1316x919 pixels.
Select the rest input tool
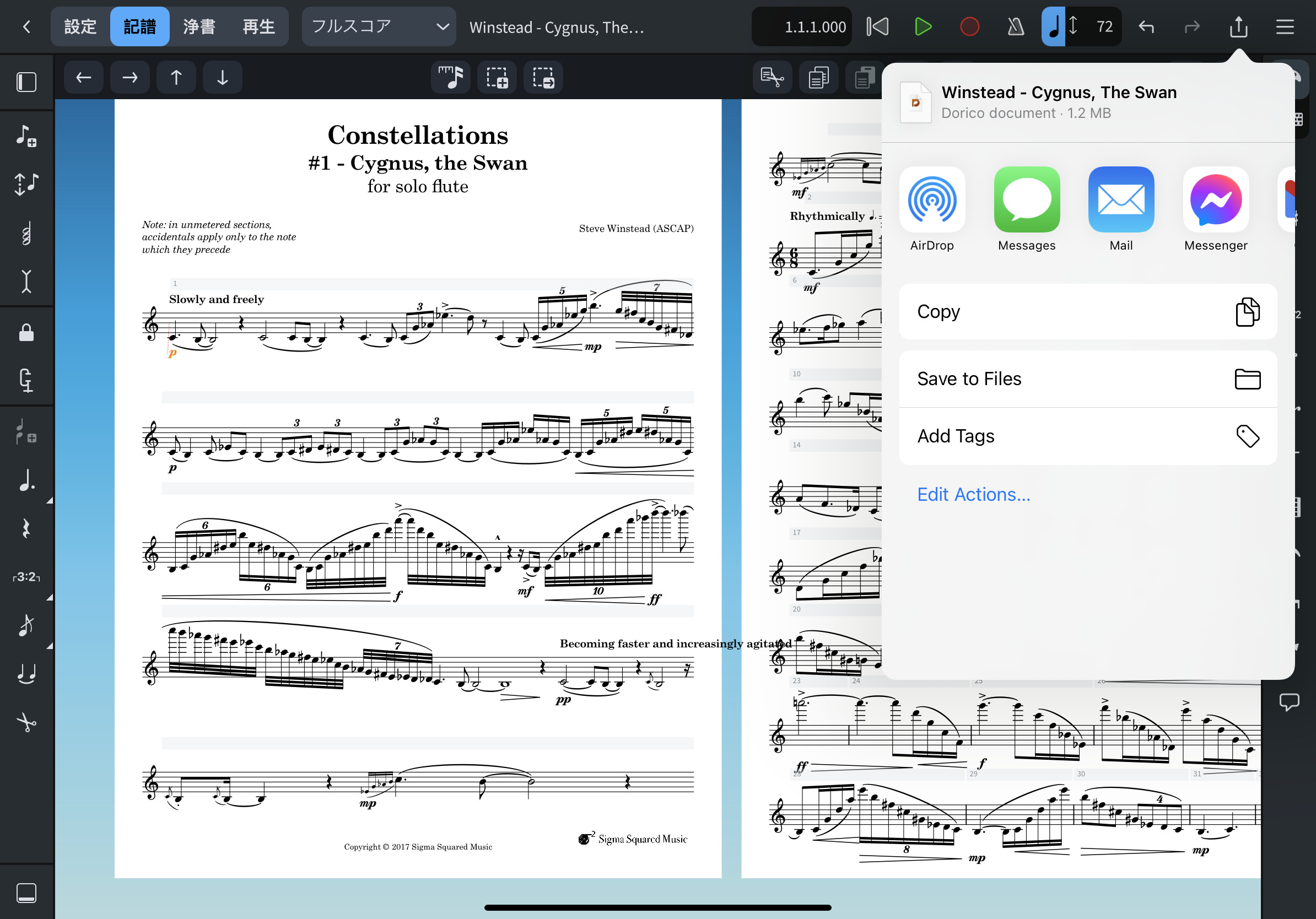[x=26, y=528]
